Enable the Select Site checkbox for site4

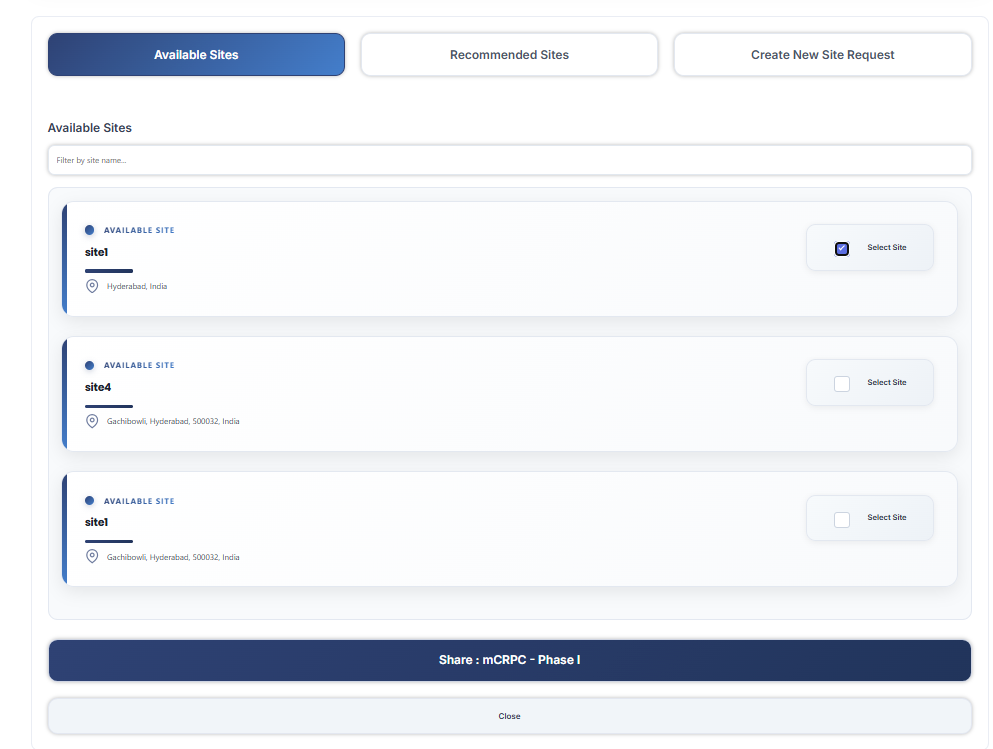(x=841, y=382)
